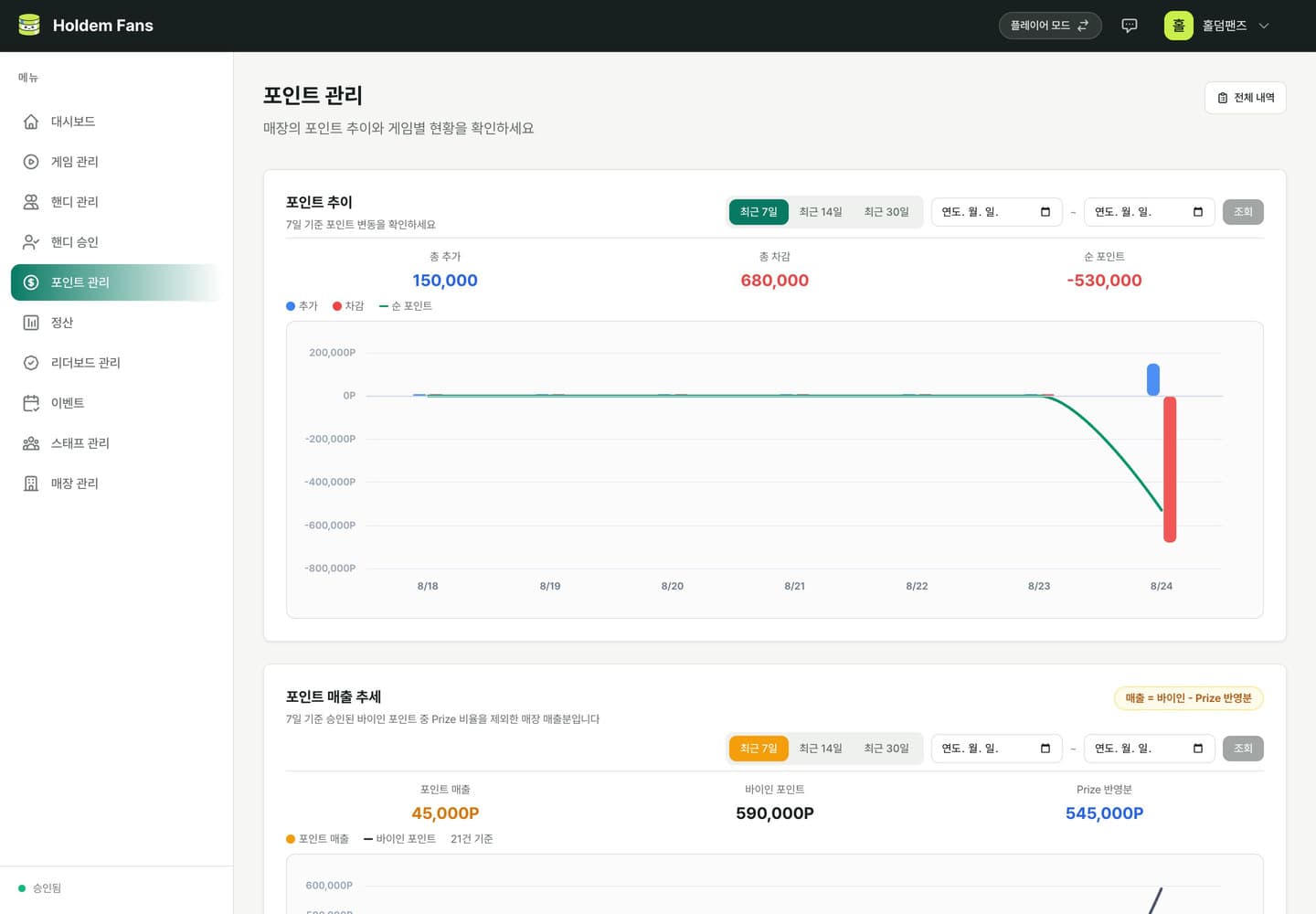Image resolution: width=1316 pixels, height=914 pixels.
Task: Click the calendar icon beside 이벤트
Action: pos(31,403)
